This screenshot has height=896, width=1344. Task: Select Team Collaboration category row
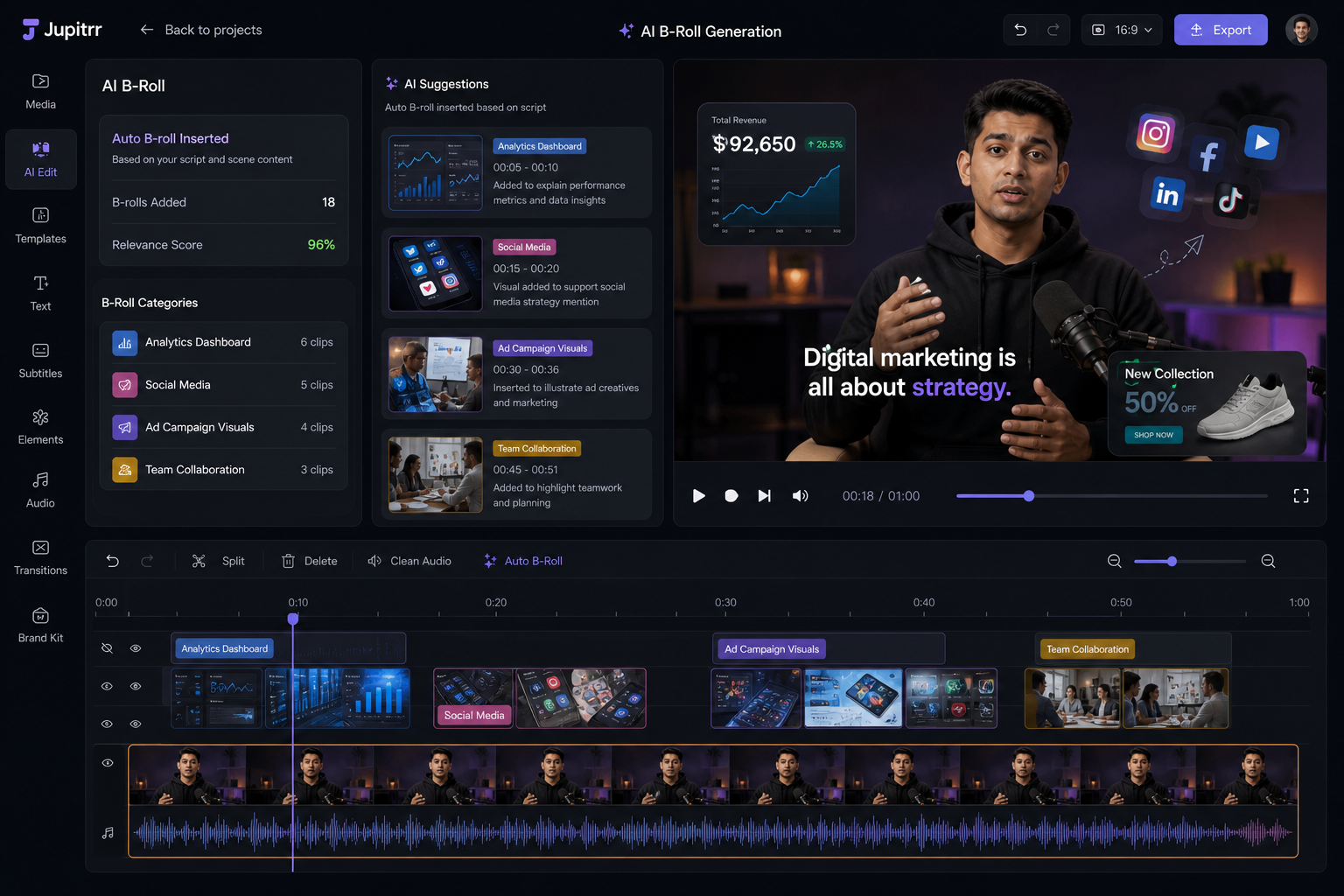point(223,470)
